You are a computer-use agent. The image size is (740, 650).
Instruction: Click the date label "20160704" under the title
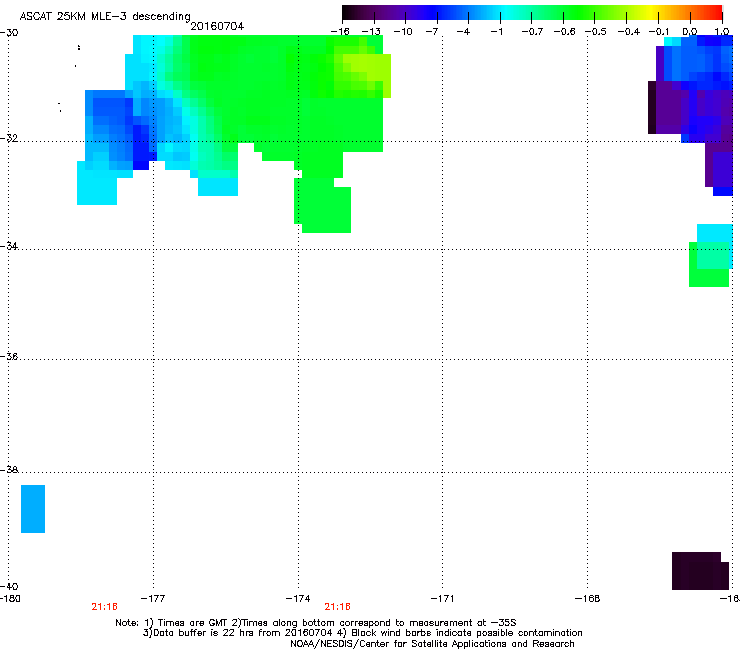tap(217, 26)
